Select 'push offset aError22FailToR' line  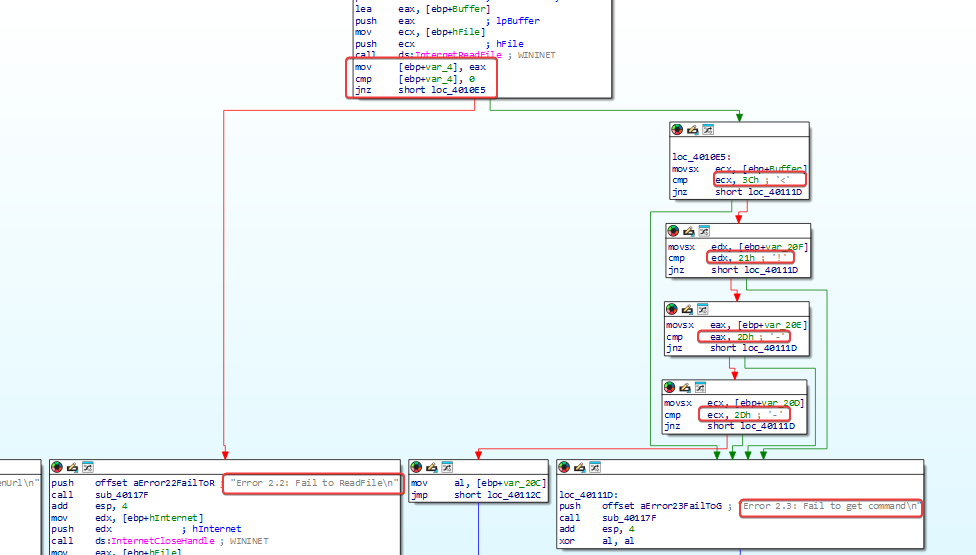click(x=133, y=483)
